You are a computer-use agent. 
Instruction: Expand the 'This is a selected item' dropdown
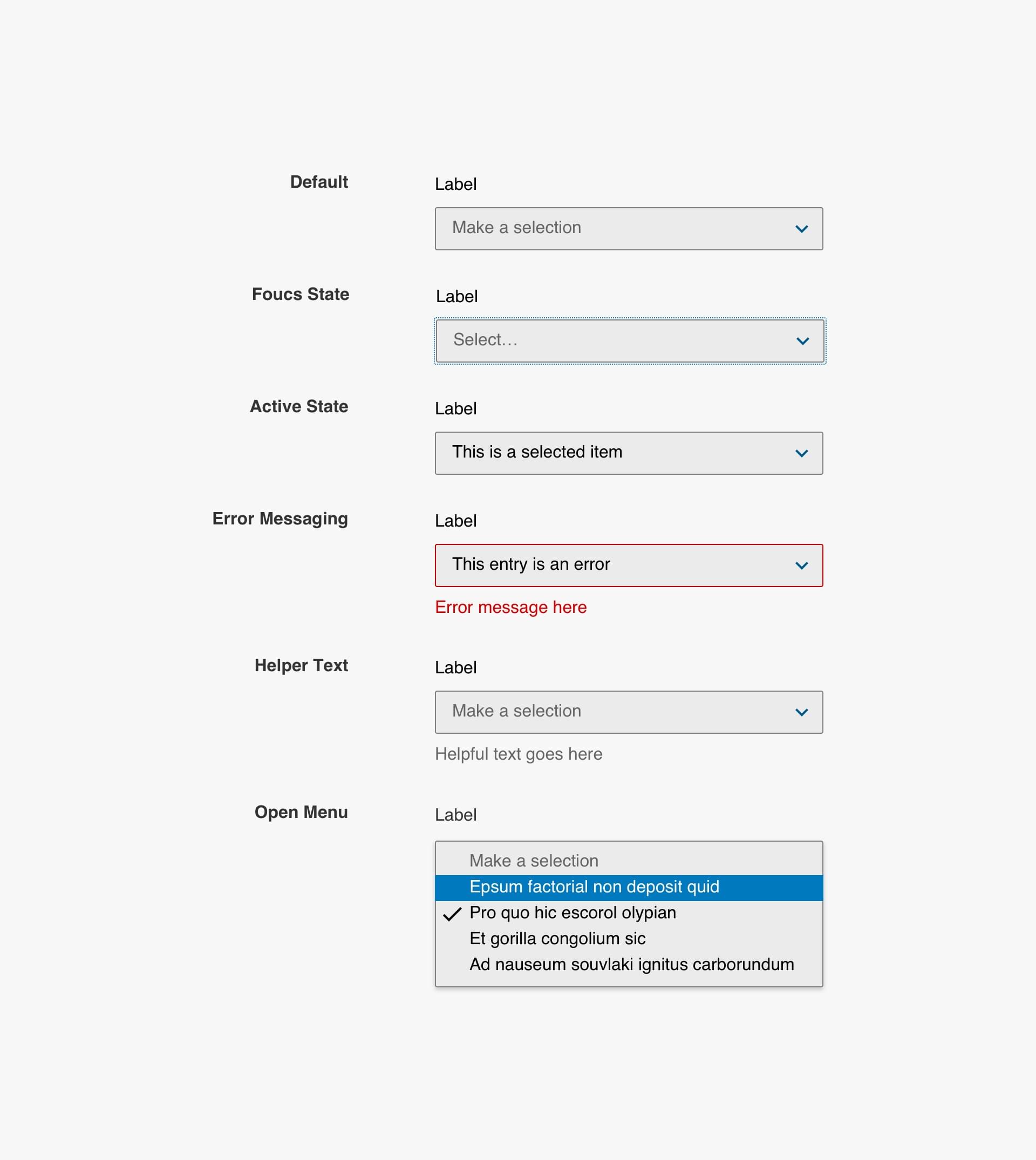pyautogui.click(x=615, y=453)
